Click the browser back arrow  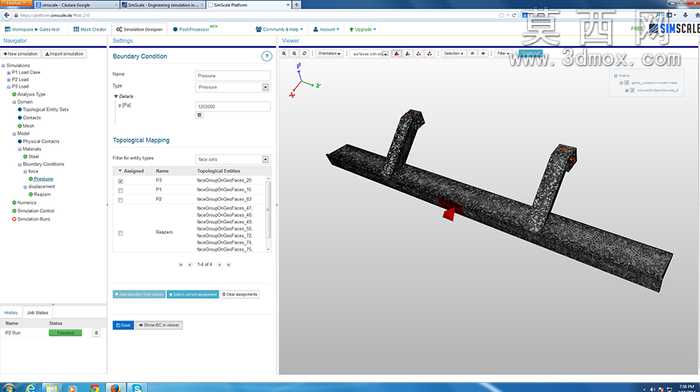pos(7,15)
